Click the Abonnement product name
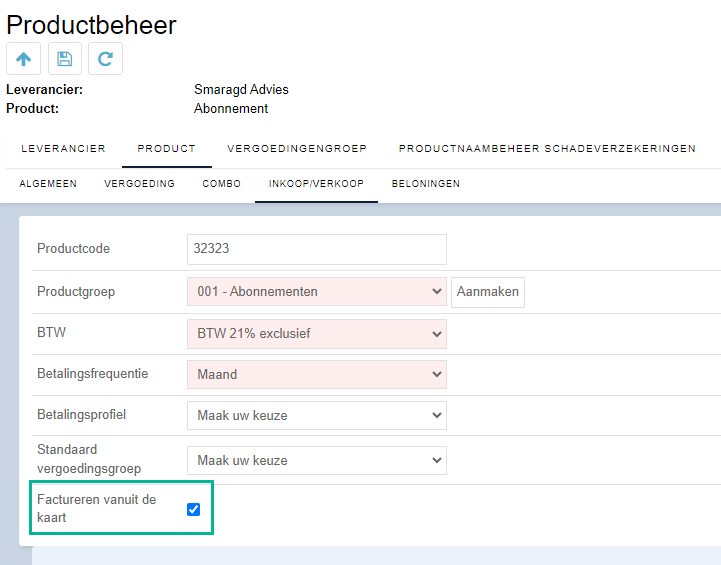 [231, 108]
